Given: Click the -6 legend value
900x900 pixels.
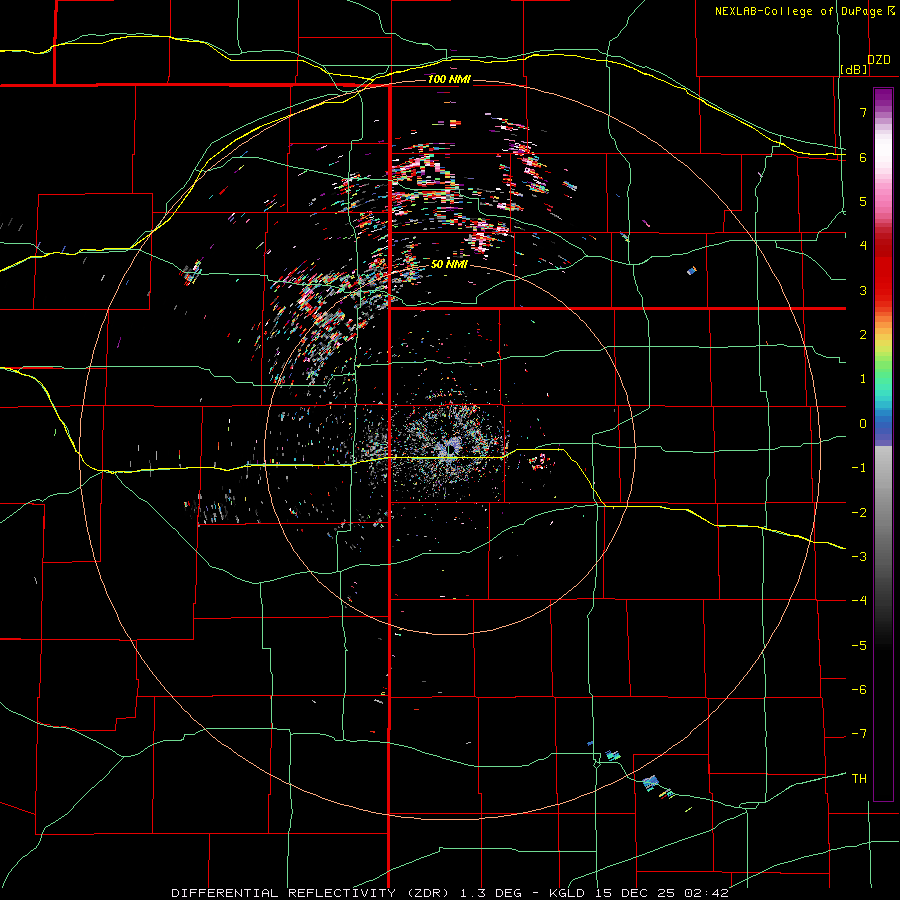Looking at the screenshot, I should 859,690.
